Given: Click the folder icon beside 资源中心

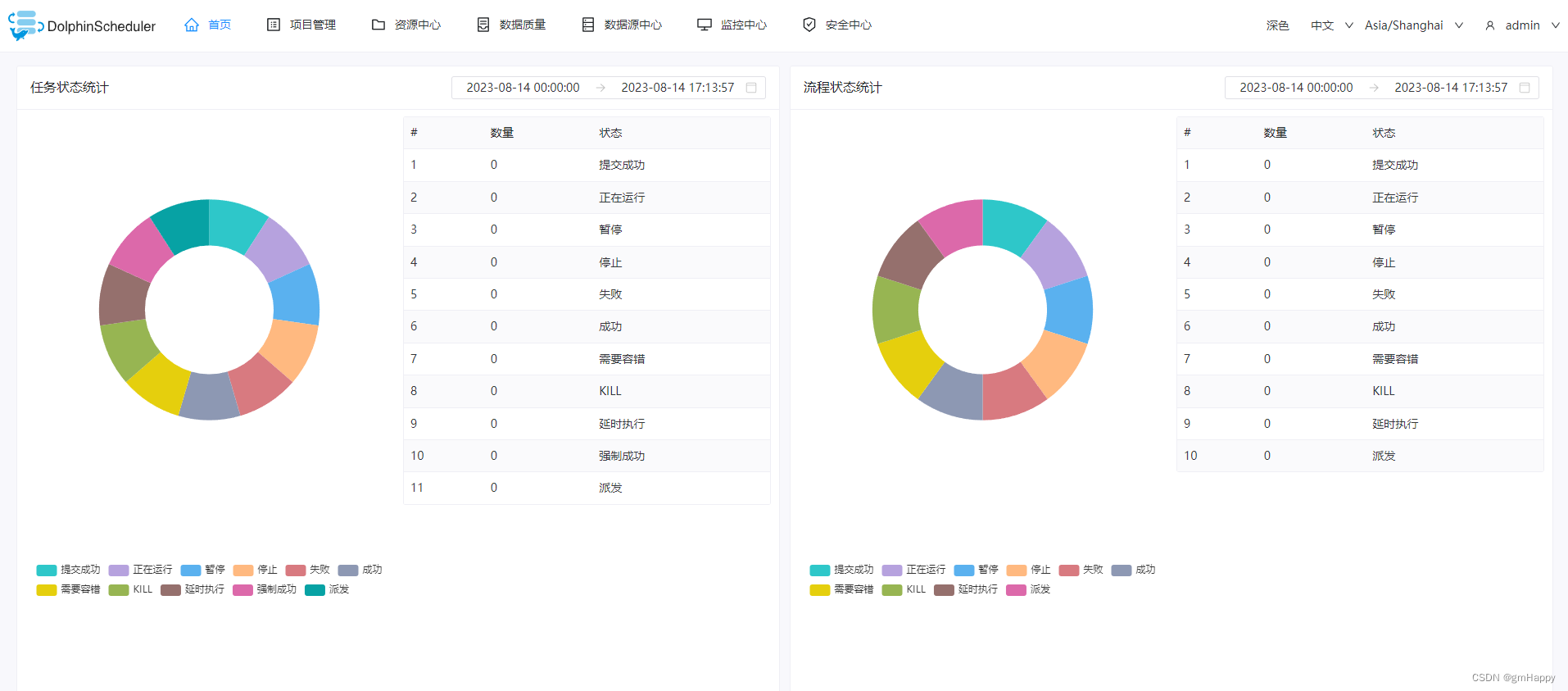Looking at the screenshot, I should [378, 25].
